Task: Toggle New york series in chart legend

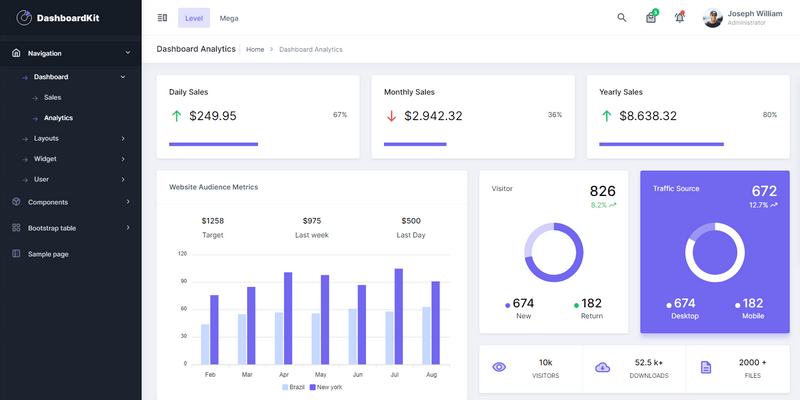Action: point(326,387)
